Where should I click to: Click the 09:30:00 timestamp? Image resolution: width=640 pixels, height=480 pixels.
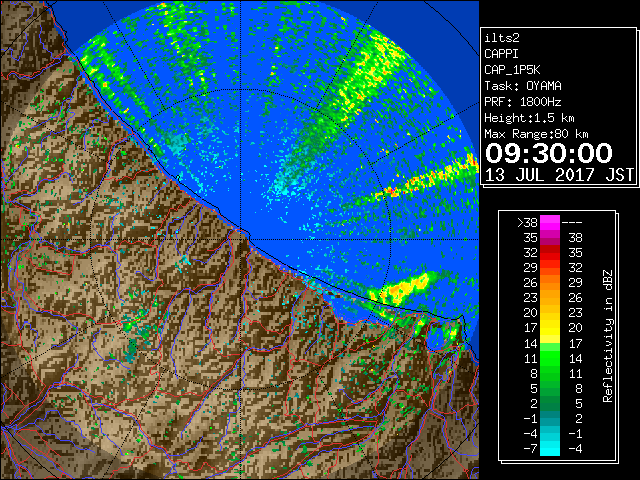coord(549,153)
